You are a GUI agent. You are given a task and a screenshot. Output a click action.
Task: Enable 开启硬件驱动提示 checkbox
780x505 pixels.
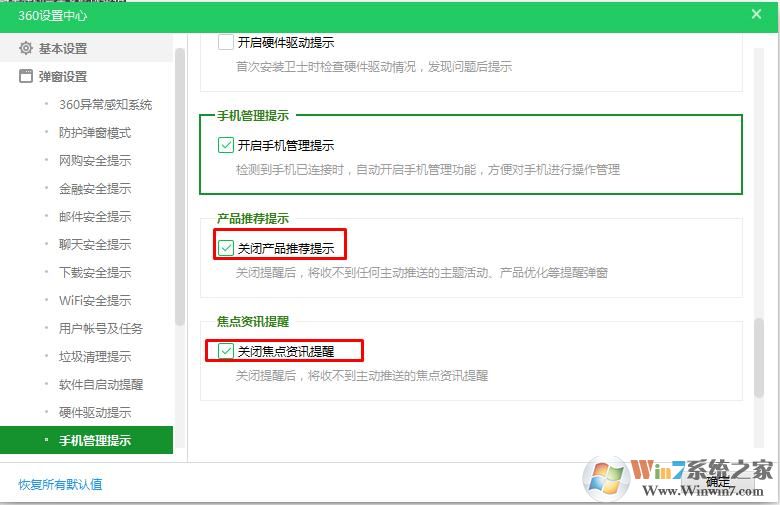pos(225,42)
